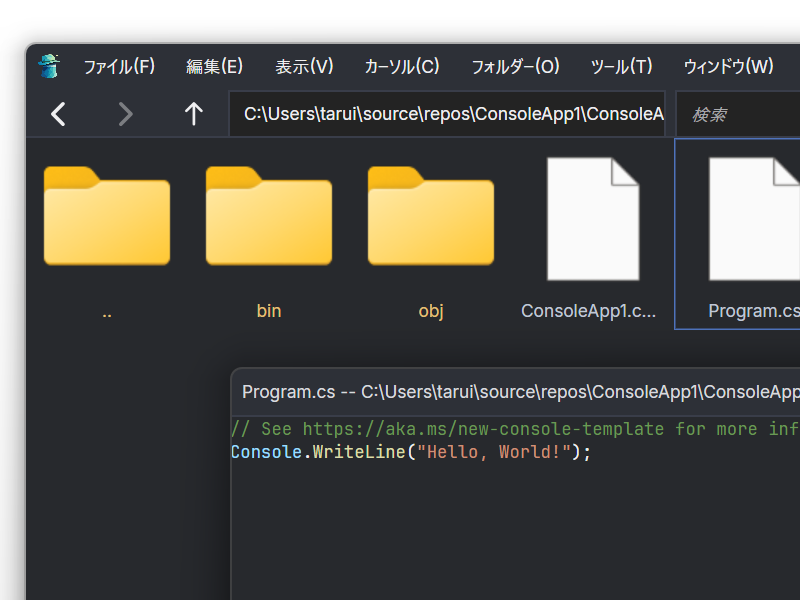Click the 'obj' folder name label
Viewport: 800px width, 600px height.
tap(431, 311)
